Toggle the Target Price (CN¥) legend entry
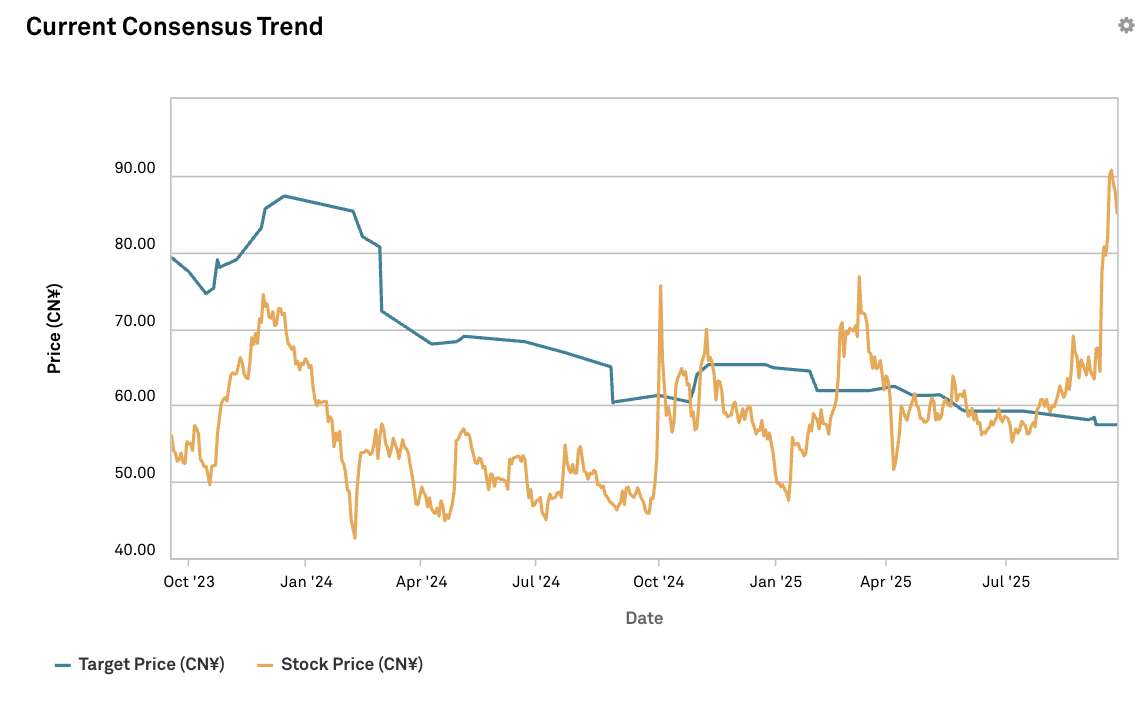1140x704 pixels. (140, 664)
